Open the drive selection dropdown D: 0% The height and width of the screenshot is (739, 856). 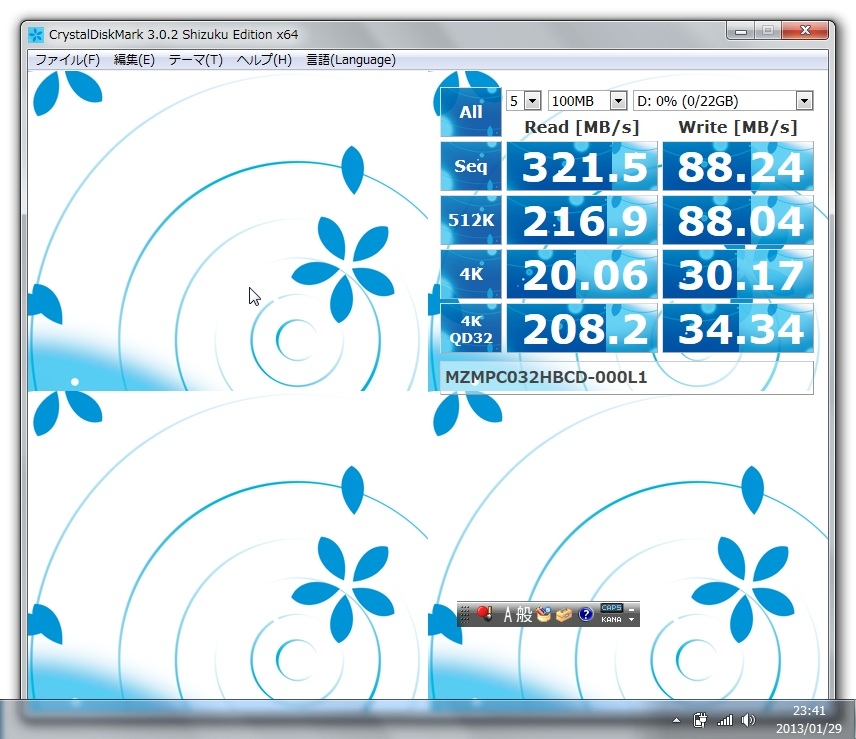coord(723,101)
